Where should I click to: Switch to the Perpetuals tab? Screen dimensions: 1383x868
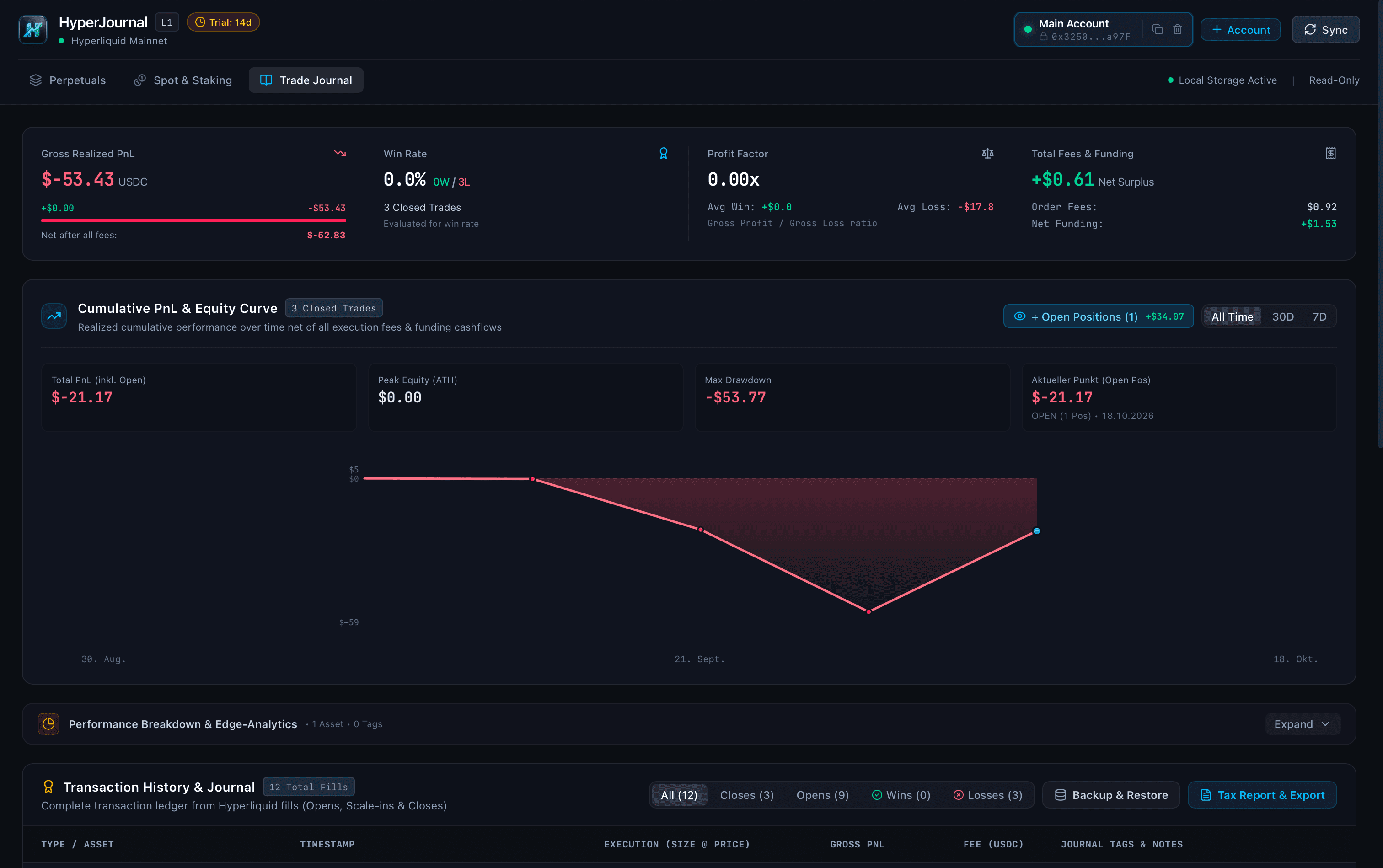point(68,80)
